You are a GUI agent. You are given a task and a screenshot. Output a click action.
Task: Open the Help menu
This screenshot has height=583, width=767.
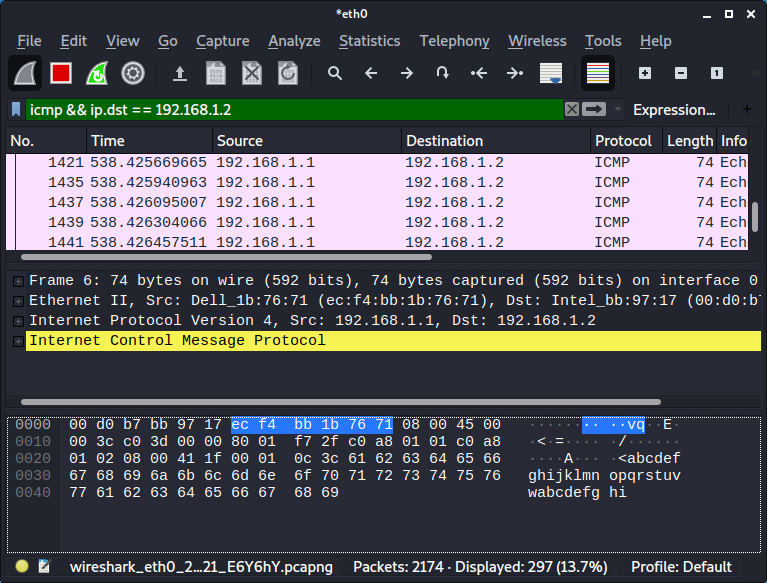tap(655, 41)
